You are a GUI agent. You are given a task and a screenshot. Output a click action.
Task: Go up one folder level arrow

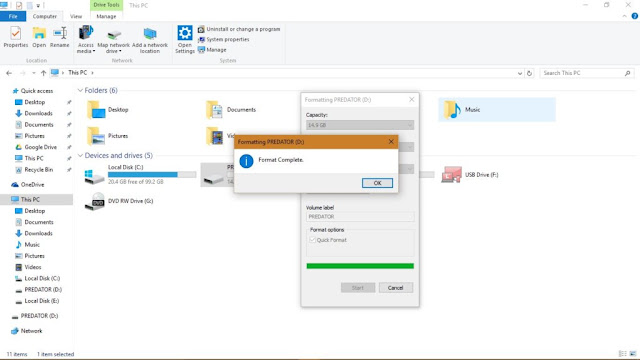point(43,73)
